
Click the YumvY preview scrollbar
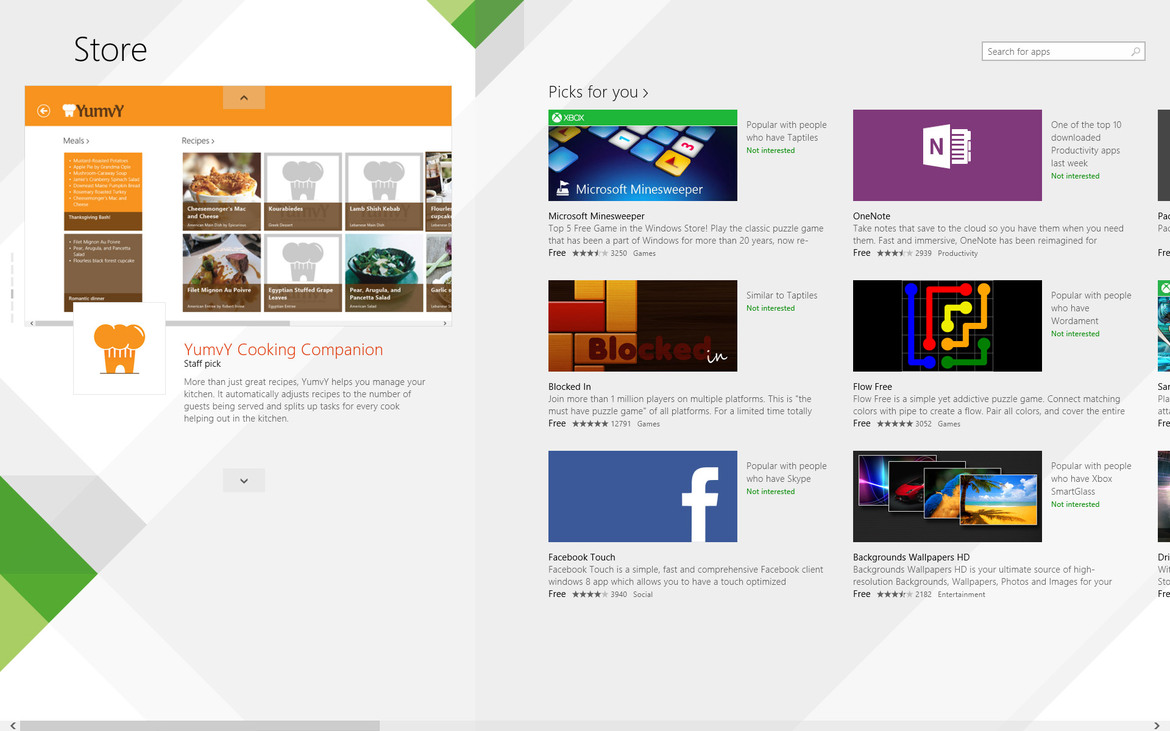(x=162, y=323)
